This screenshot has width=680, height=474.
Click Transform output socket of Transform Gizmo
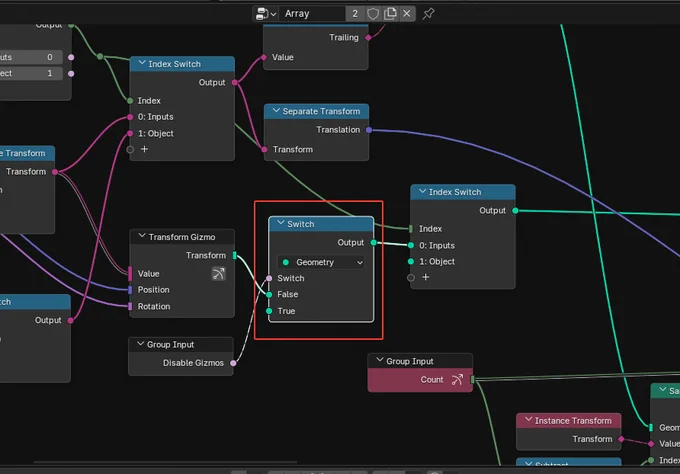point(235,255)
